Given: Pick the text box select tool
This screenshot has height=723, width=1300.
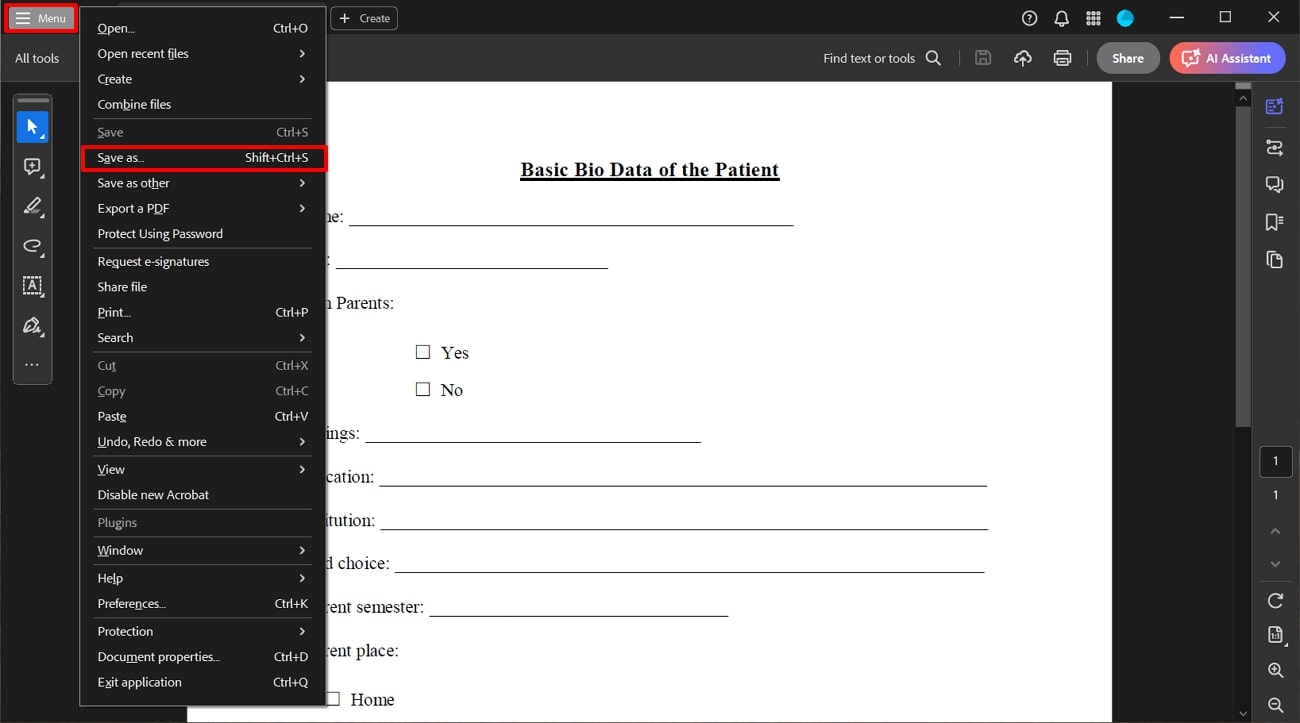Looking at the screenshot, I should coord(32,286).
